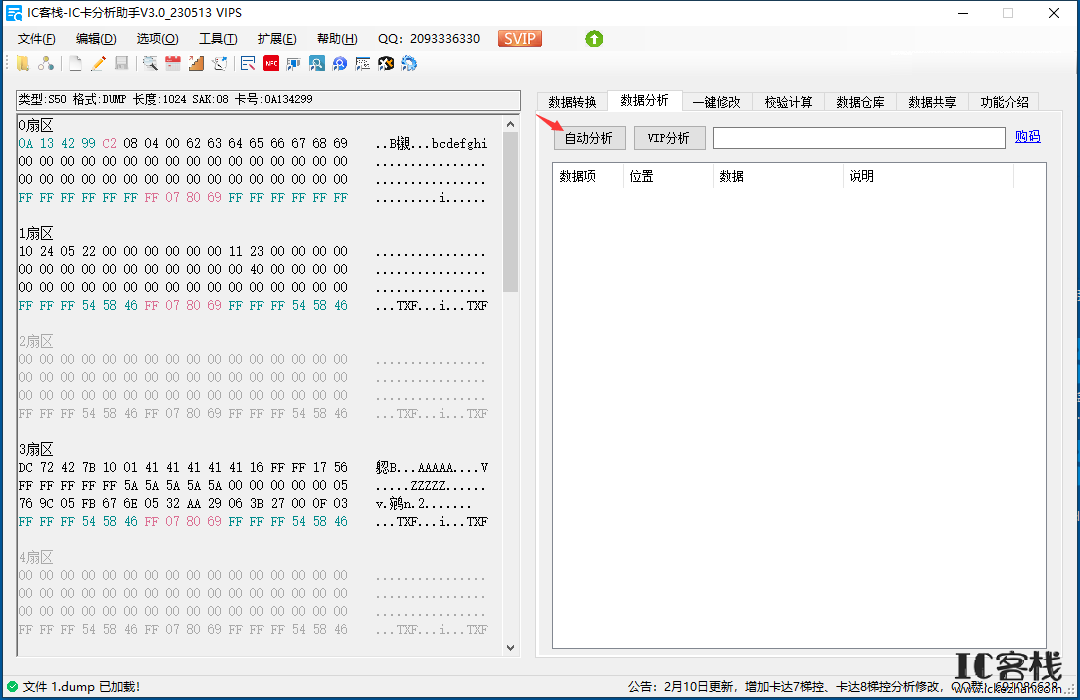Click the pencil edit icon
Viewport: 1080px width, 700px height.
[x=98, y=63]
